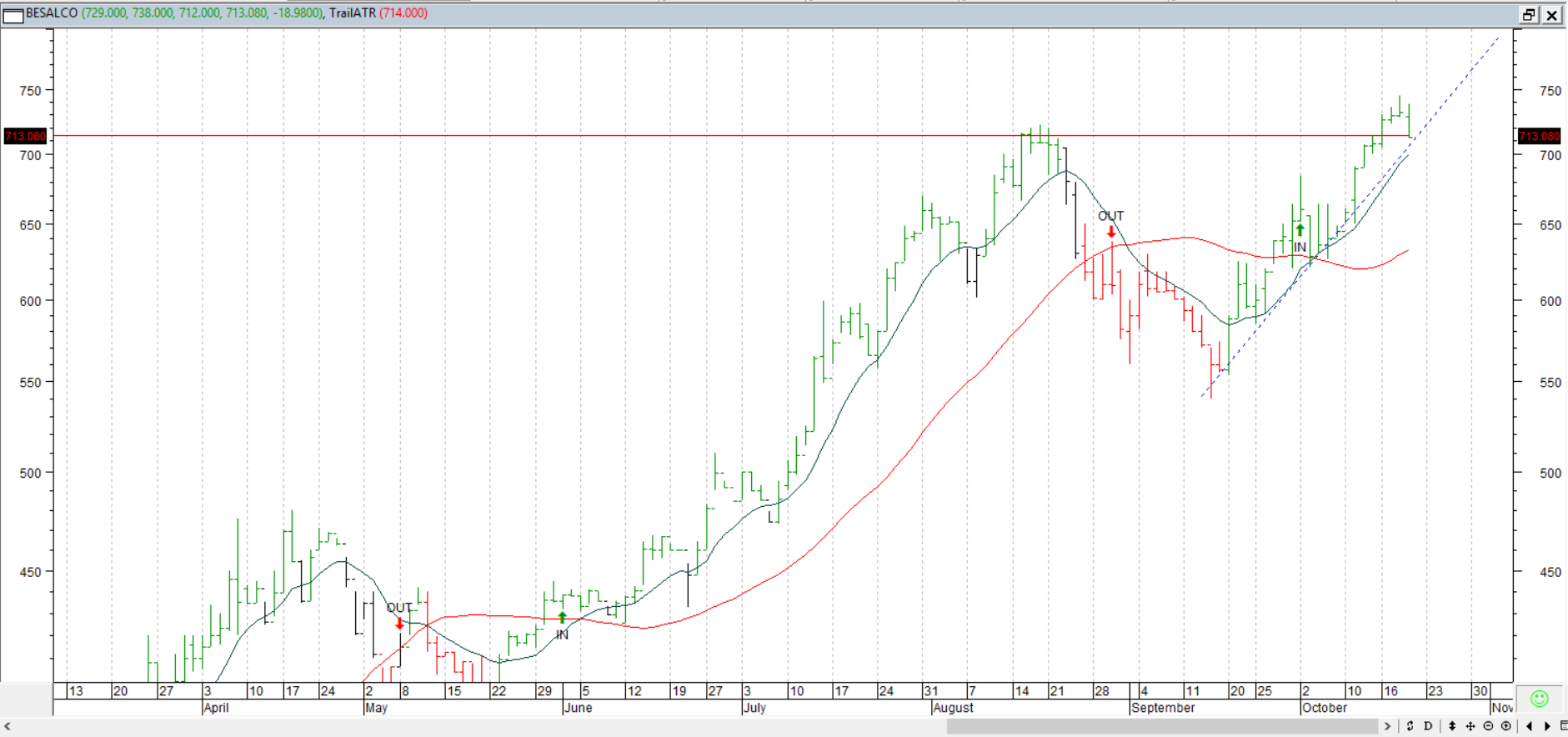
Task: Click the August month label on the date axis
Action: (x=953, y=708)
